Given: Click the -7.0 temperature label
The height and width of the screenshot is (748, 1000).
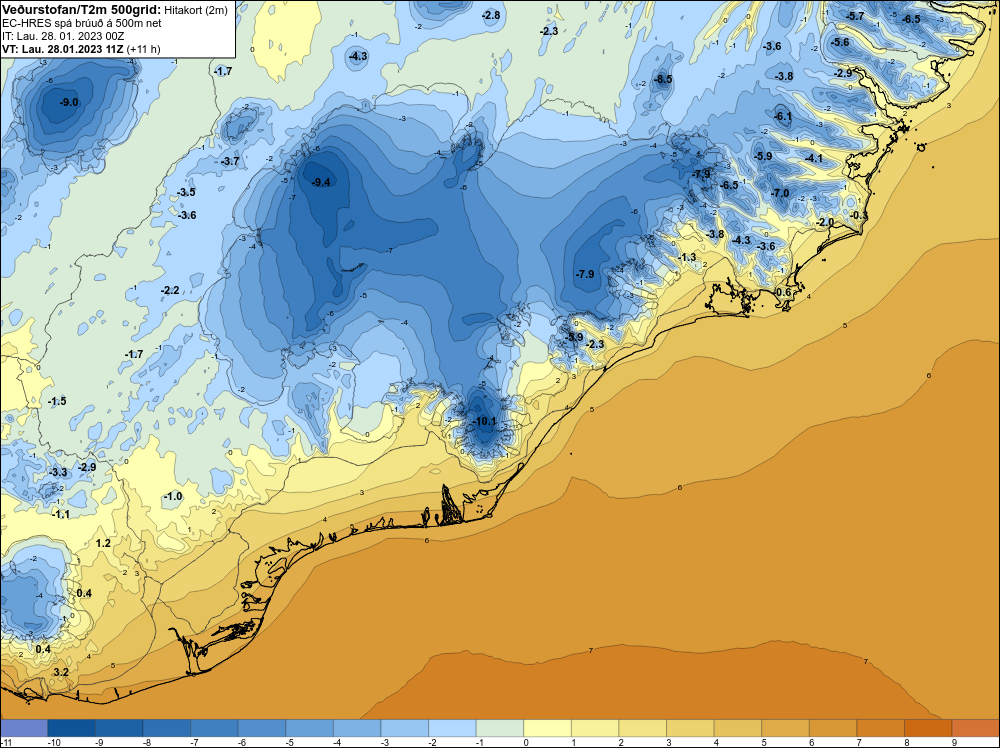Looking at the screenshot, I should click(779, 193).
